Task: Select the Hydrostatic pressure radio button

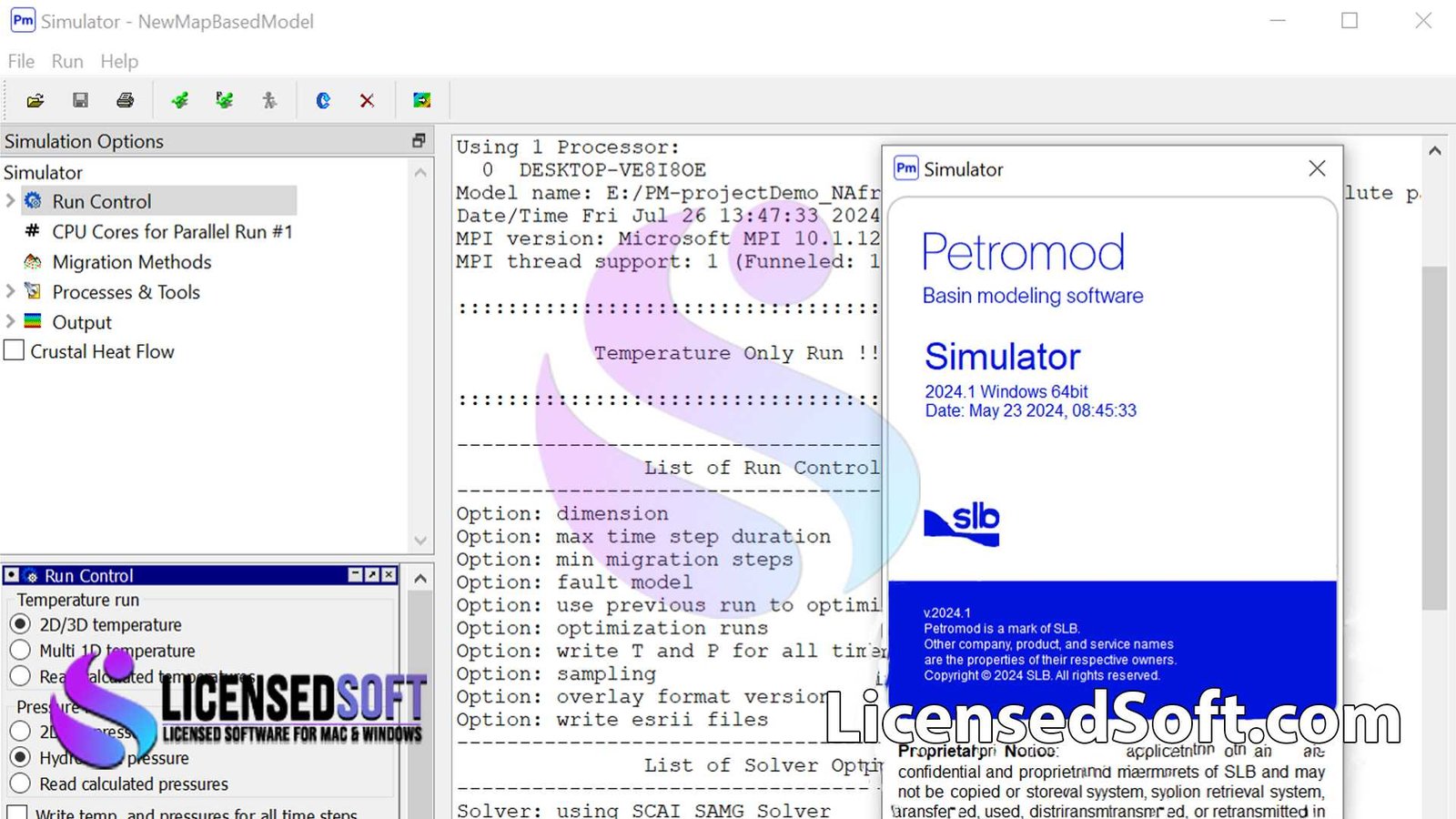Action: point(20,757)
